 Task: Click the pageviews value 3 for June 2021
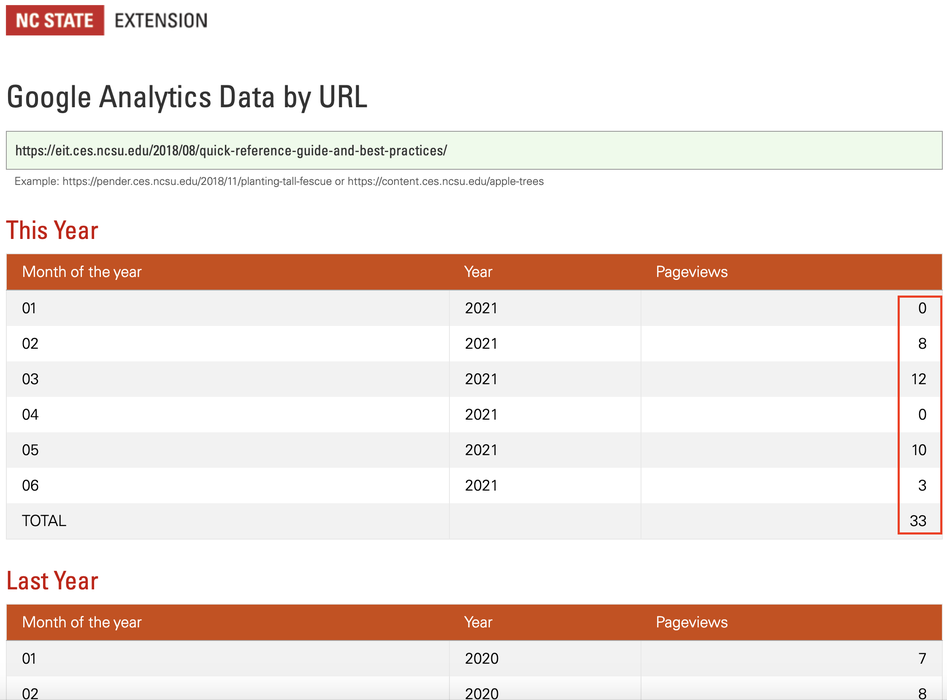click(921, 486)
